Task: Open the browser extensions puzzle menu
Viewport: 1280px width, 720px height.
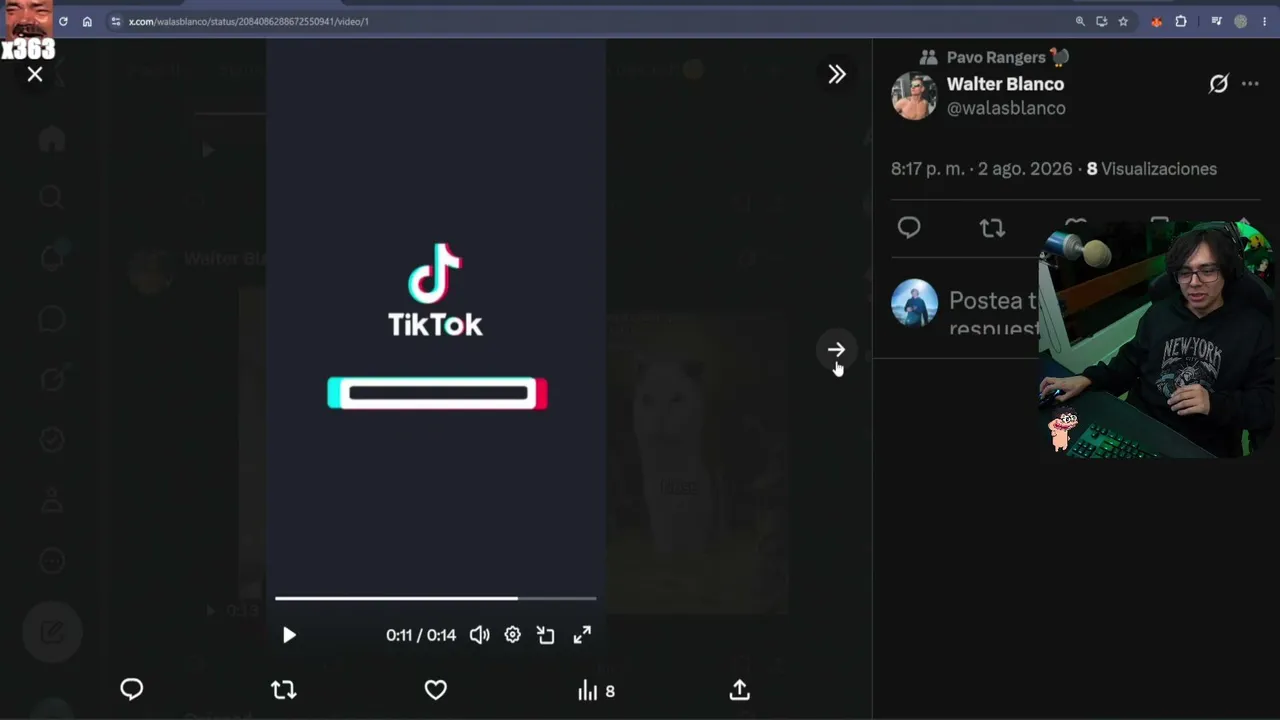Action: pos(1181,21)
